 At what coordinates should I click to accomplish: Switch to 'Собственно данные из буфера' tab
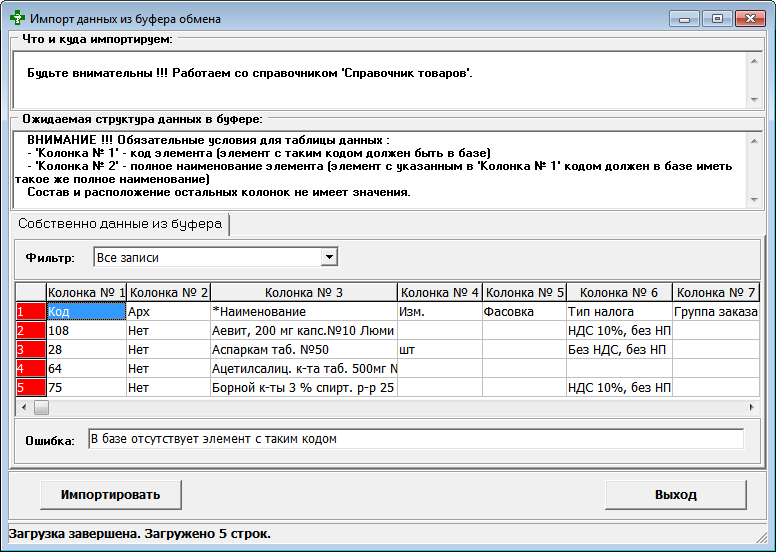[119, 224]
